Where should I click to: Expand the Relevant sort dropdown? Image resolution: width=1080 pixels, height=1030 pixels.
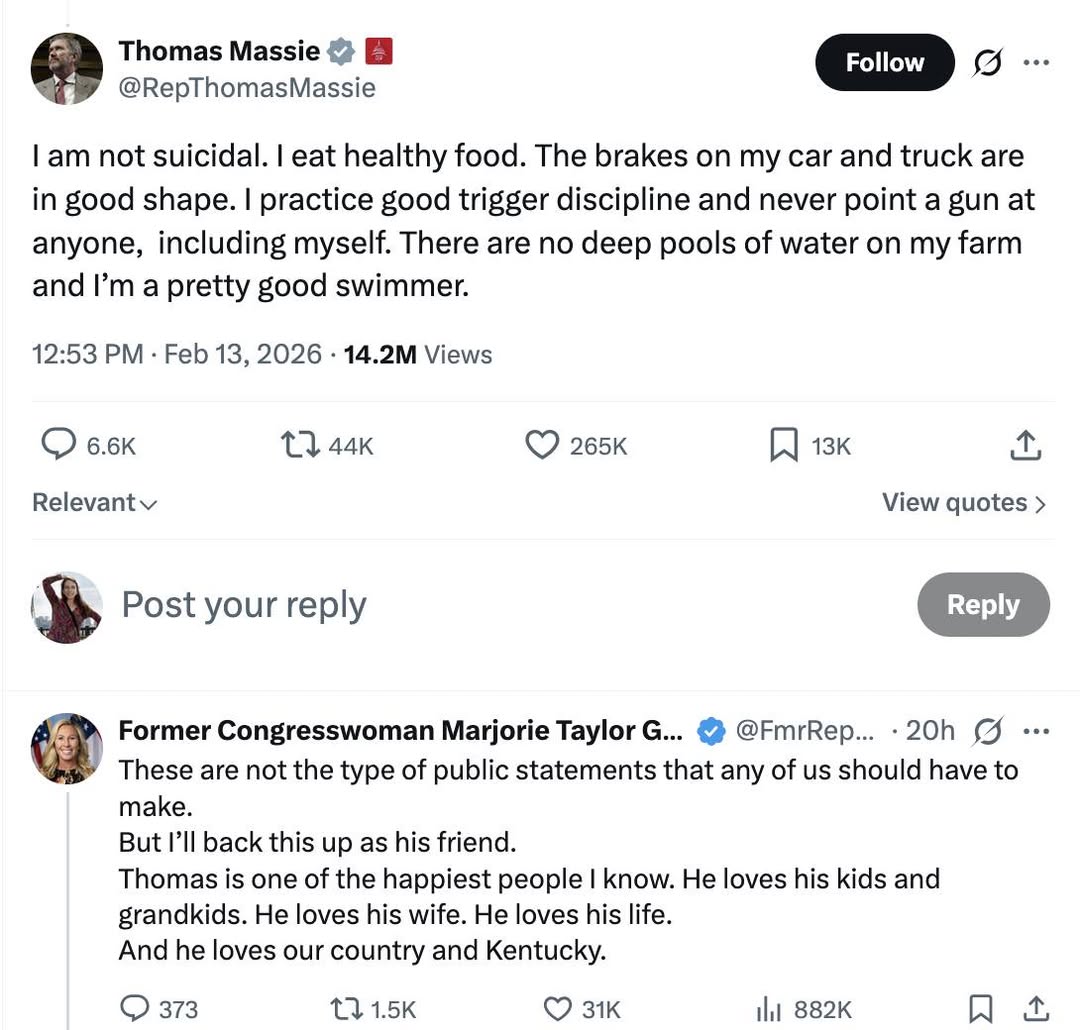tap(94, 502)
